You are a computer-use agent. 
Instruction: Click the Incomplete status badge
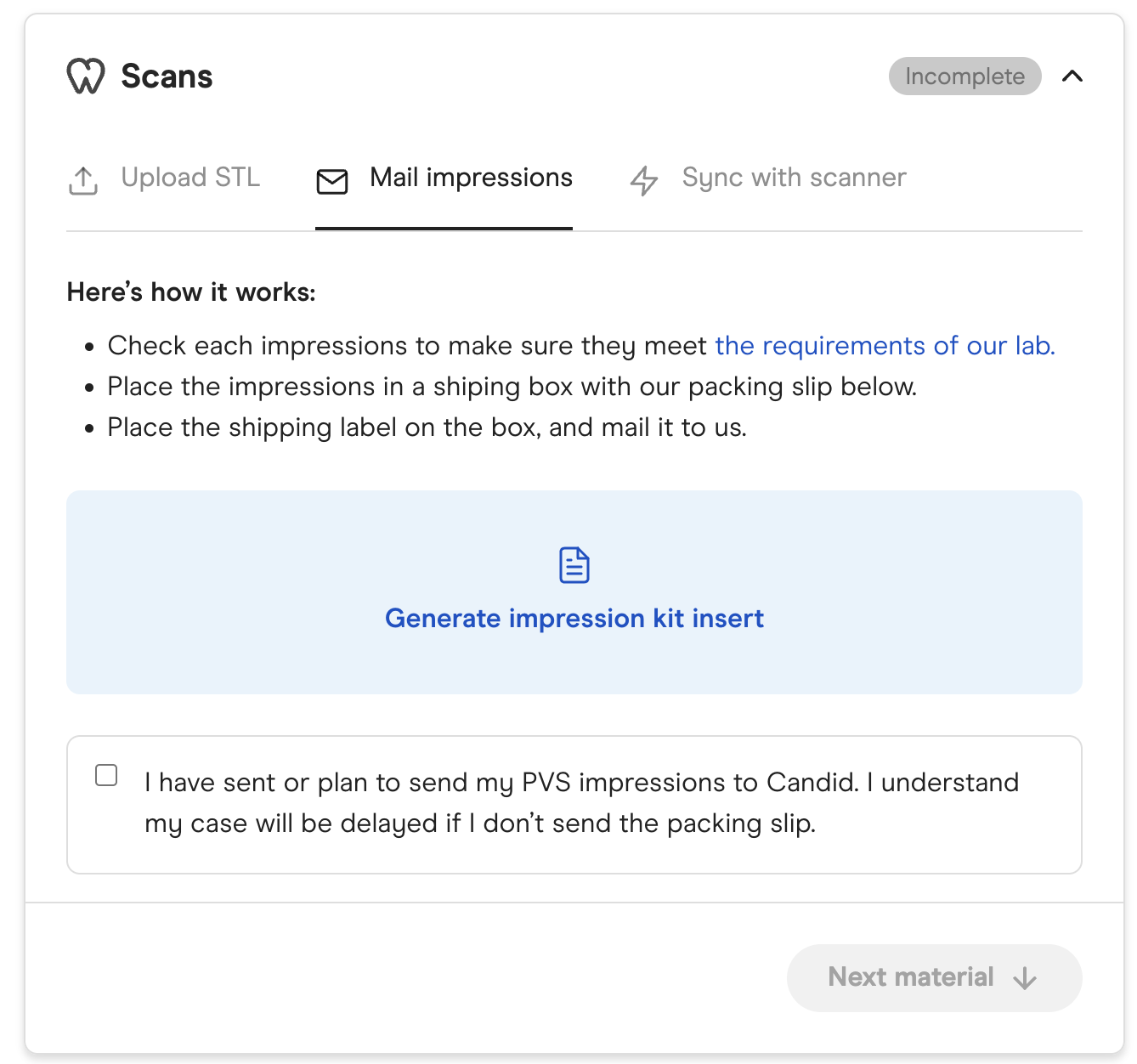(x=964, y=76)
